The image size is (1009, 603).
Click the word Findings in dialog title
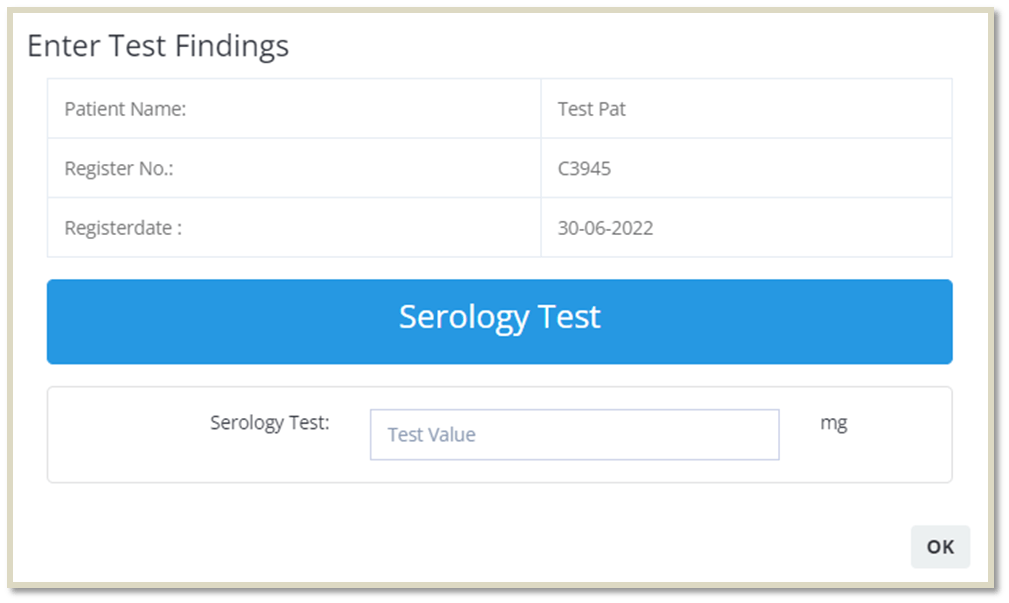coord(232,47)
